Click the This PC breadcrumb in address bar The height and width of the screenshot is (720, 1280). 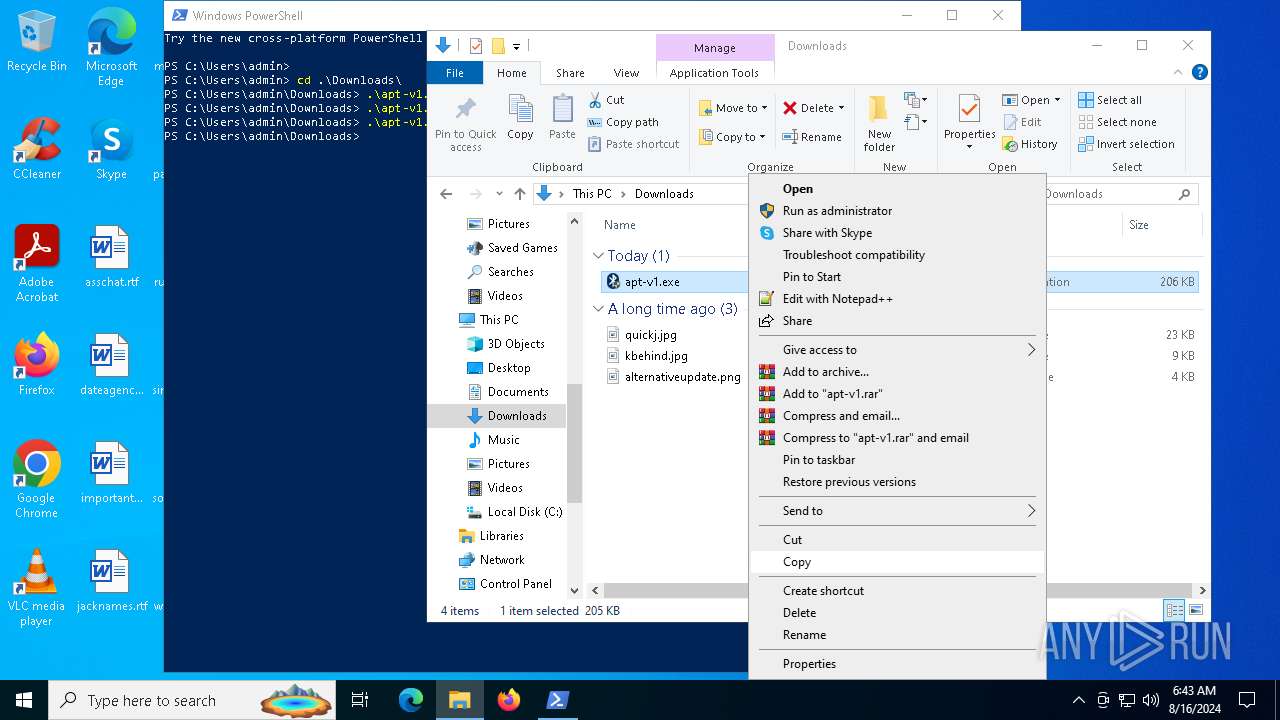tap(591, 194)
